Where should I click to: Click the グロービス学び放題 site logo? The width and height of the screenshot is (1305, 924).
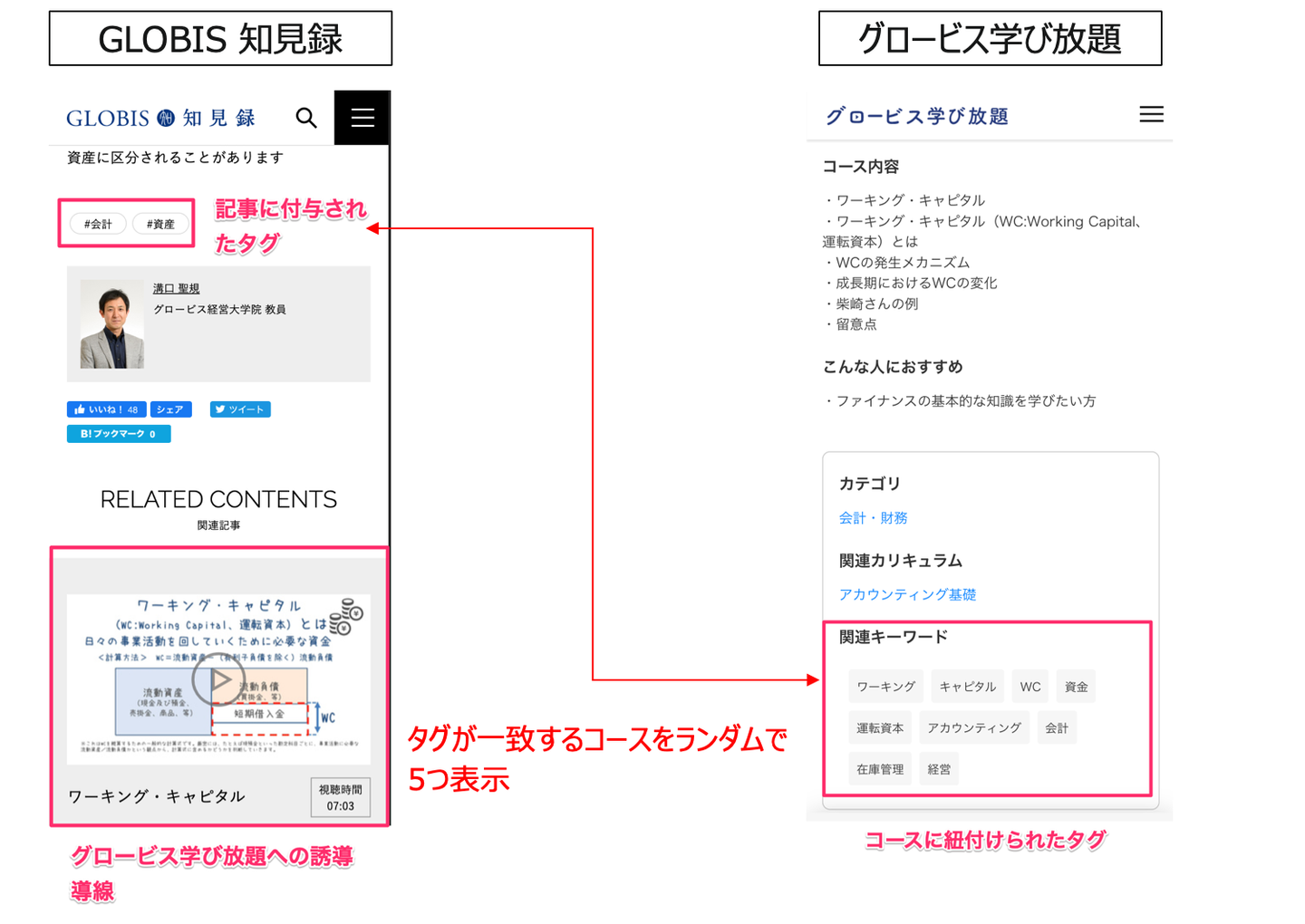pos(916,116)
